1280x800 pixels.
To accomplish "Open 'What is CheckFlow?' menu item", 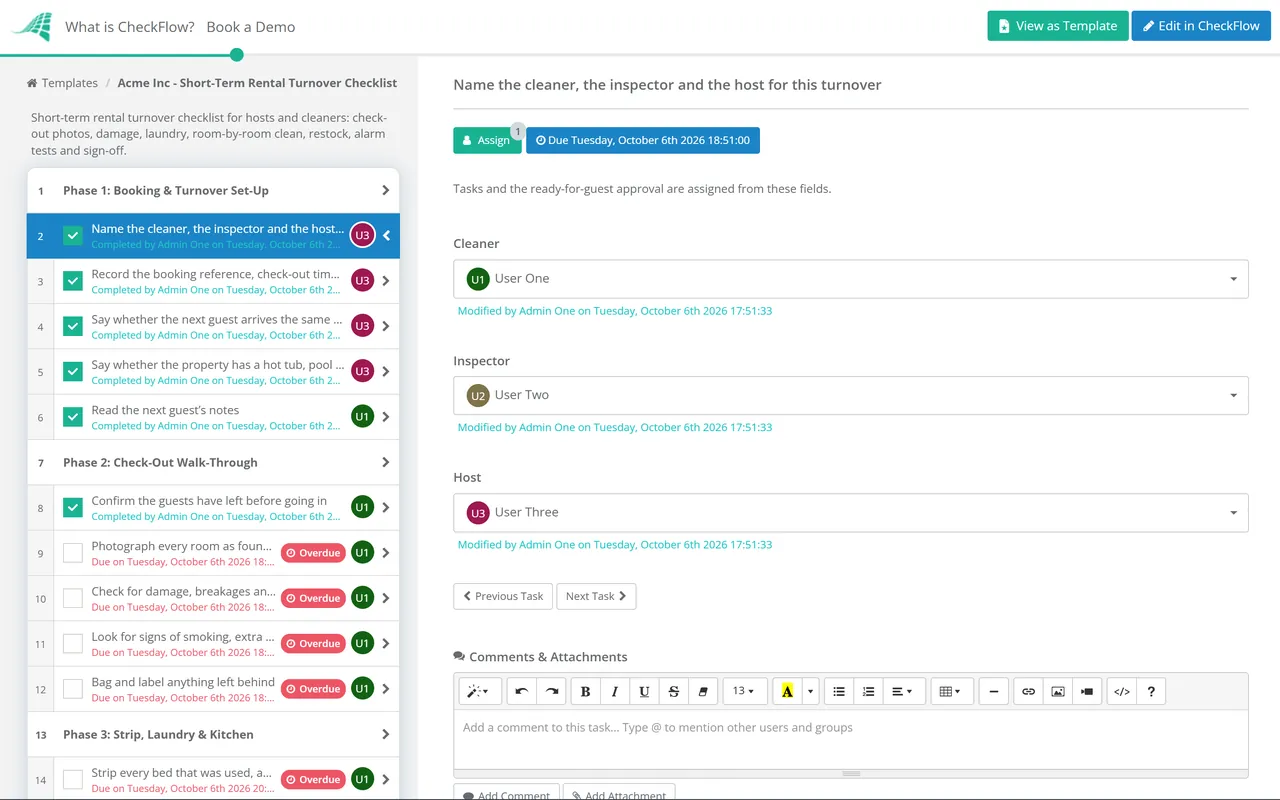I will (130, 27).
